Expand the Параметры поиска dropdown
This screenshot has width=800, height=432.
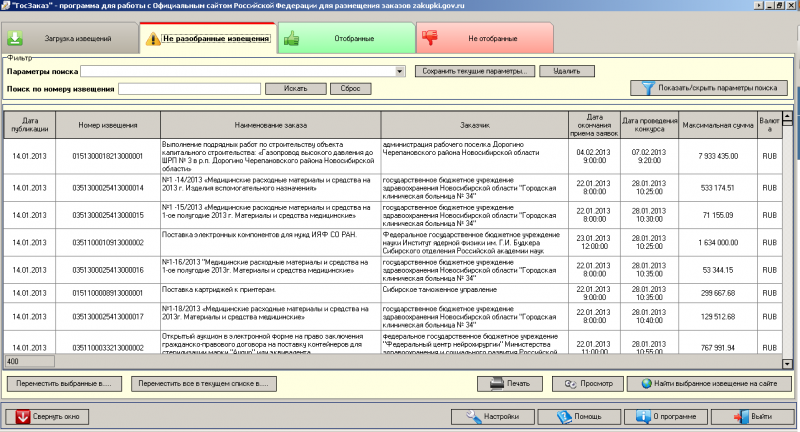(400, 71)
